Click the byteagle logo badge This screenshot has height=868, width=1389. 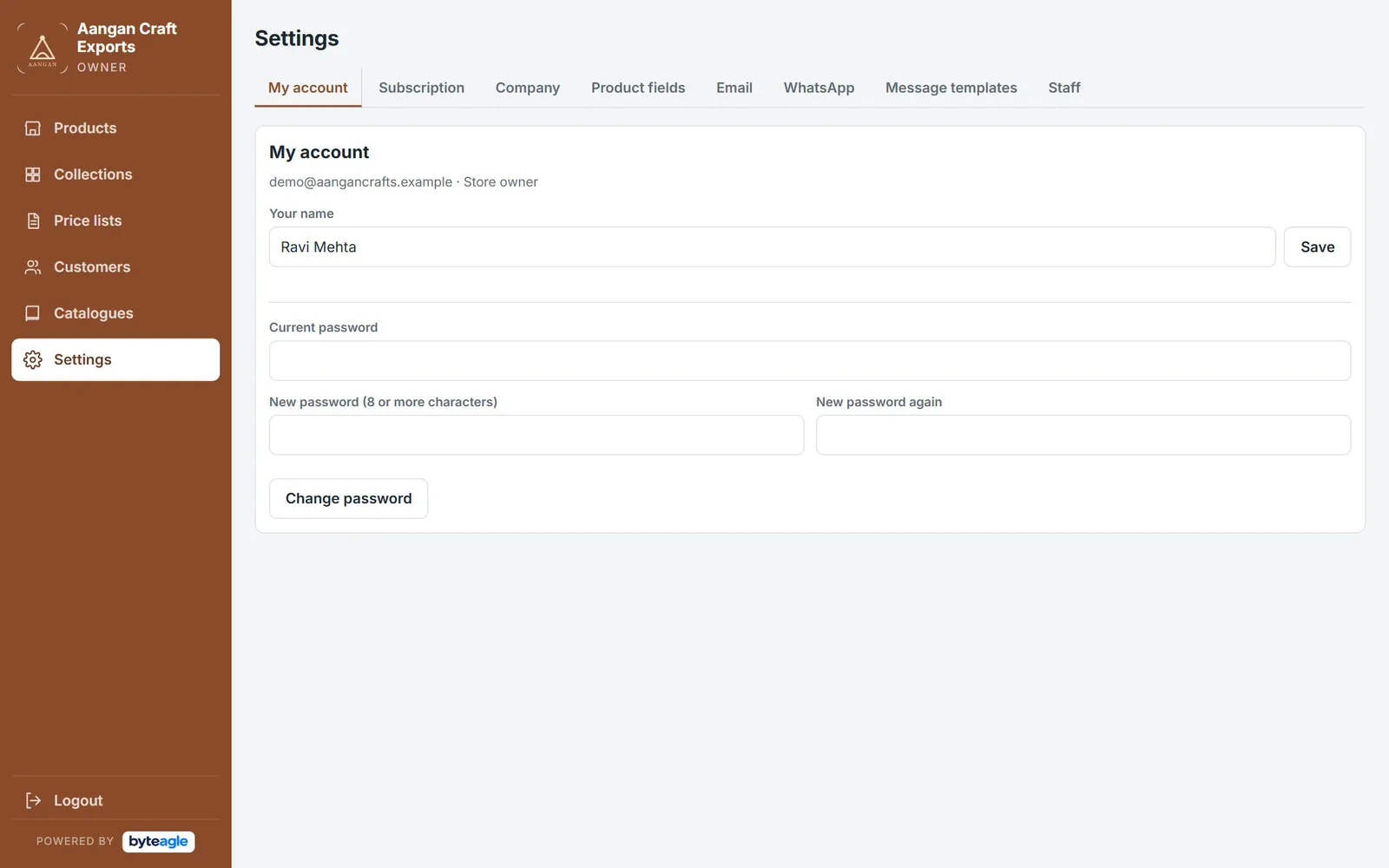click(159, 841)
